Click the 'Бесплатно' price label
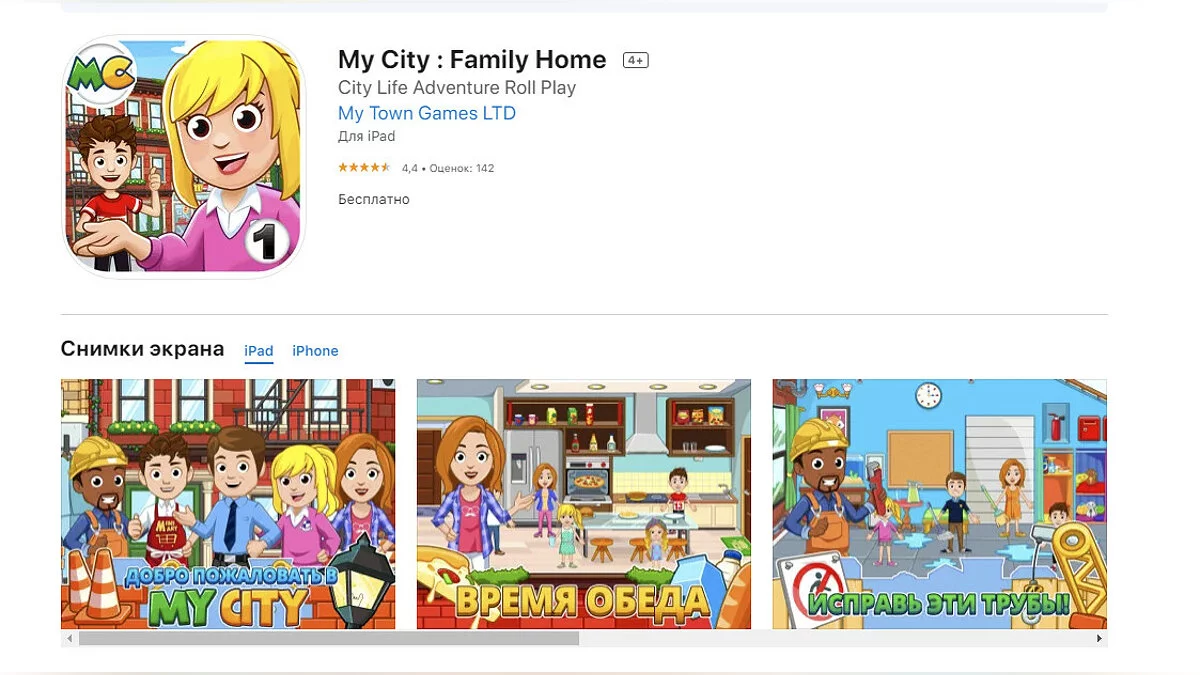The width and height of the screenshot is (1200, 675). (374, 199)
